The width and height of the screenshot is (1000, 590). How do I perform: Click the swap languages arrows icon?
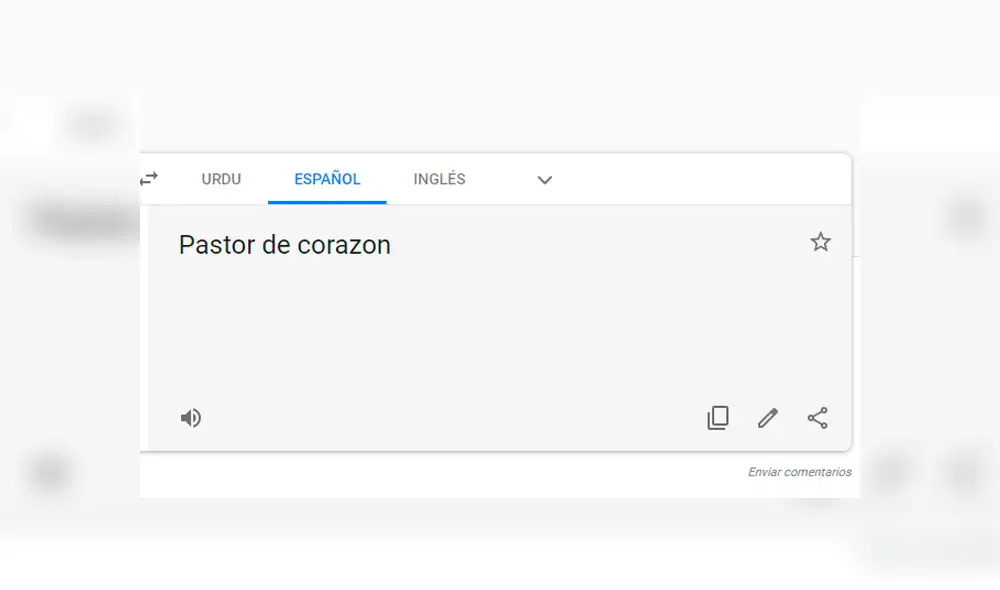click(149, 179)
